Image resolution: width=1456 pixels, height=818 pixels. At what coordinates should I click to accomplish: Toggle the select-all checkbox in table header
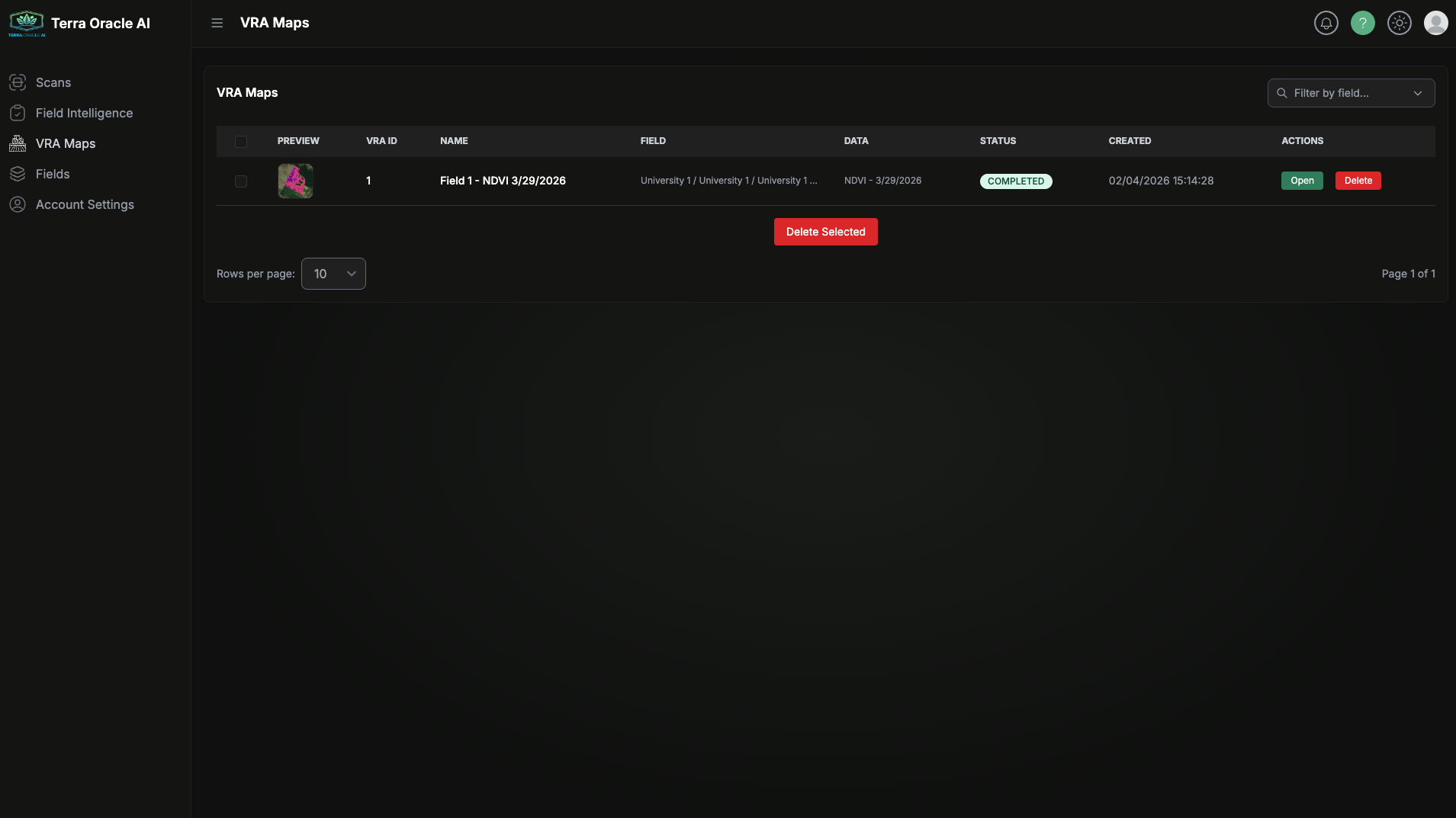241,142
